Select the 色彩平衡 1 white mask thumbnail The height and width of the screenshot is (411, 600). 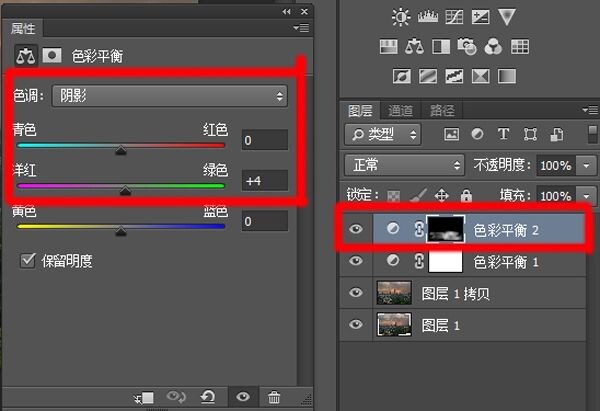[x=445, y=261]
